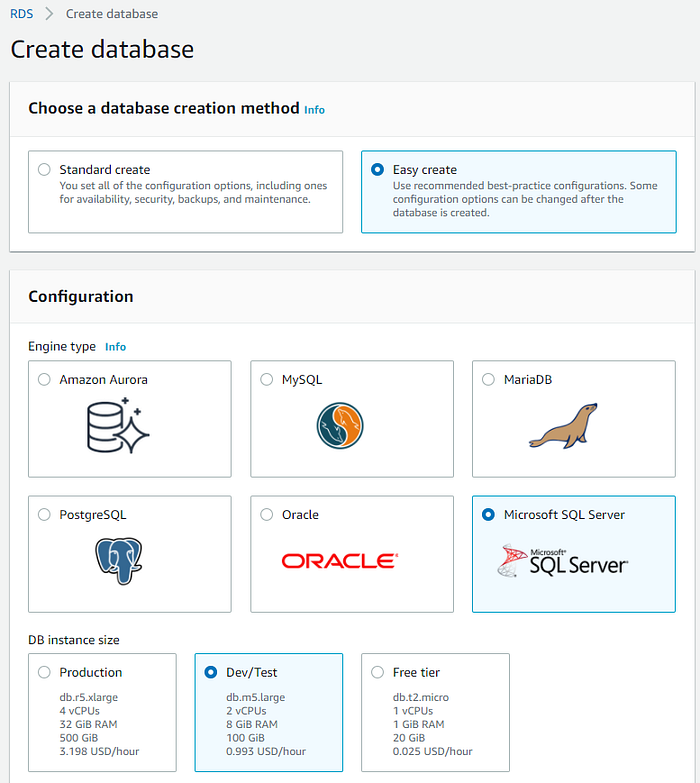Click the PostgreSQL elephant logo
The width and height of the screenshot is (700, 783).
(119, 561)
